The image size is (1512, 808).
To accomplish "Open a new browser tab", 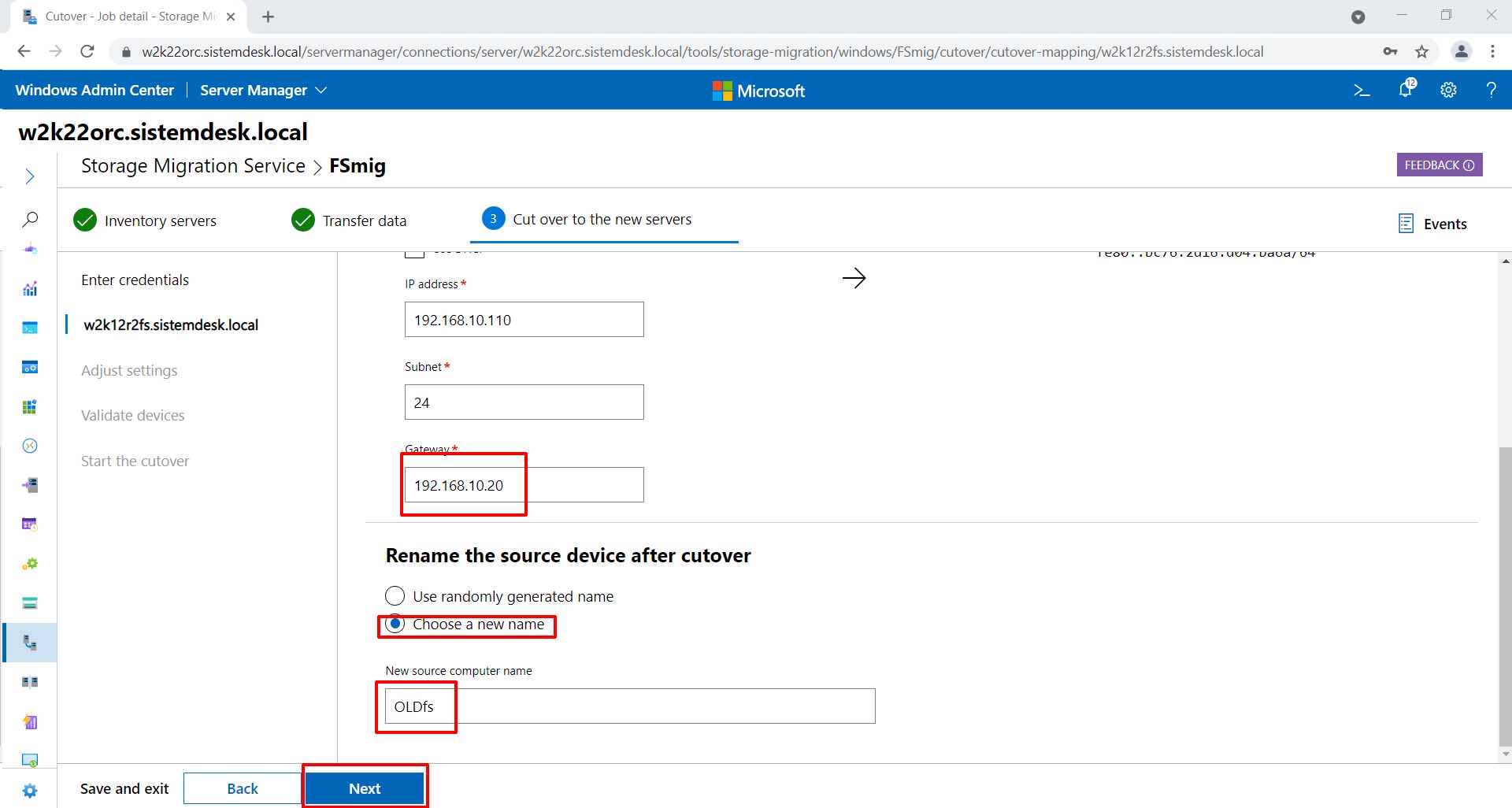I will click(x=268, y=17).
